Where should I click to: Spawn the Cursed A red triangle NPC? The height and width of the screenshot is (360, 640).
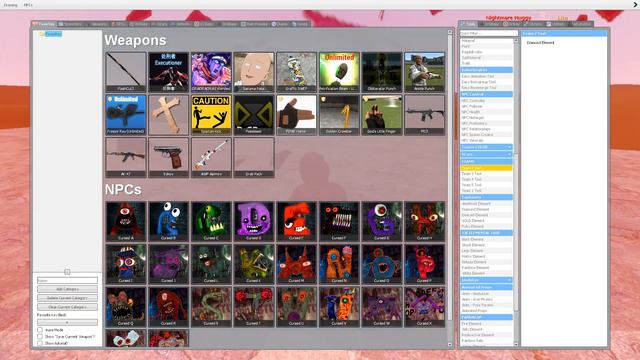[126, 221]
